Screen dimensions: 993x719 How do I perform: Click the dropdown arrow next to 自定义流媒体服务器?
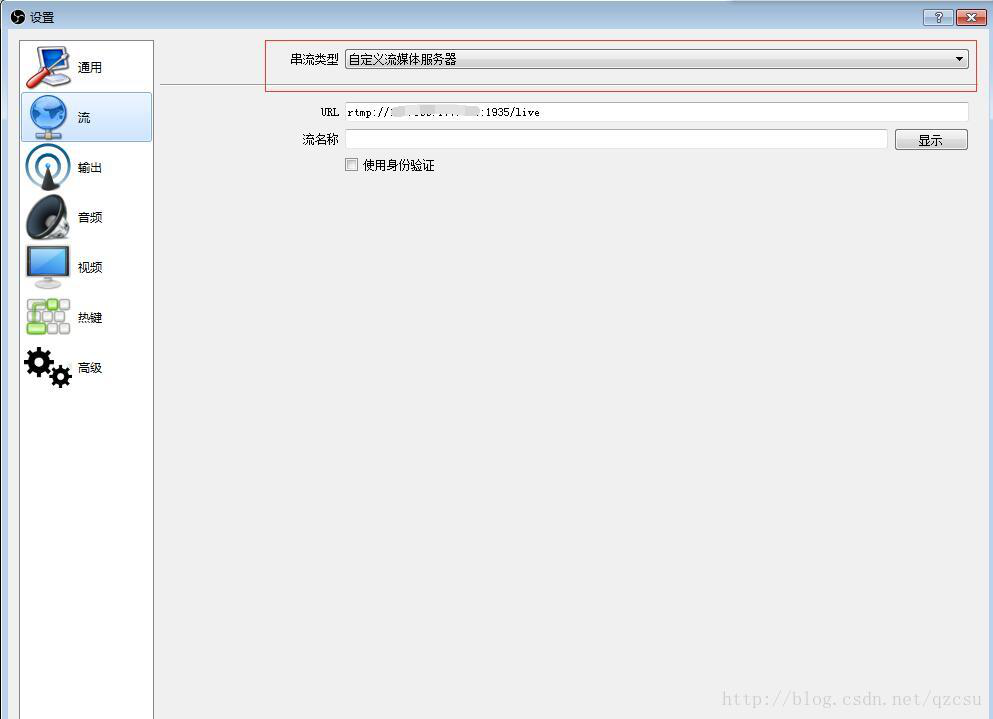[x=958, y=58]
